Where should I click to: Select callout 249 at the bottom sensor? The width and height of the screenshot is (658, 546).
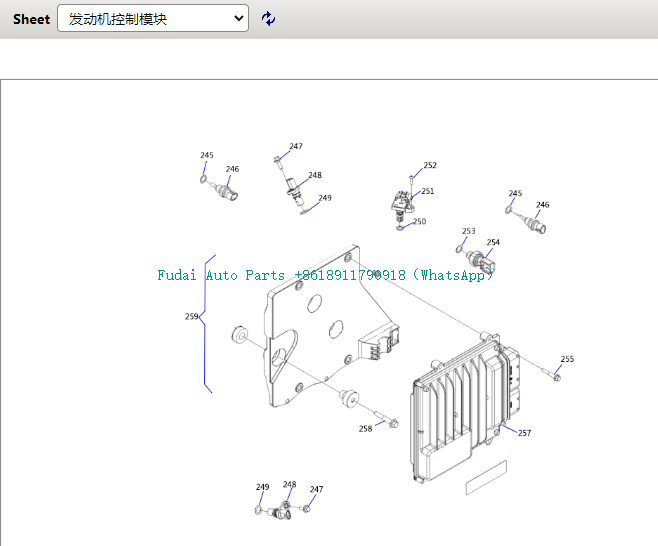[x=262, y=487]
